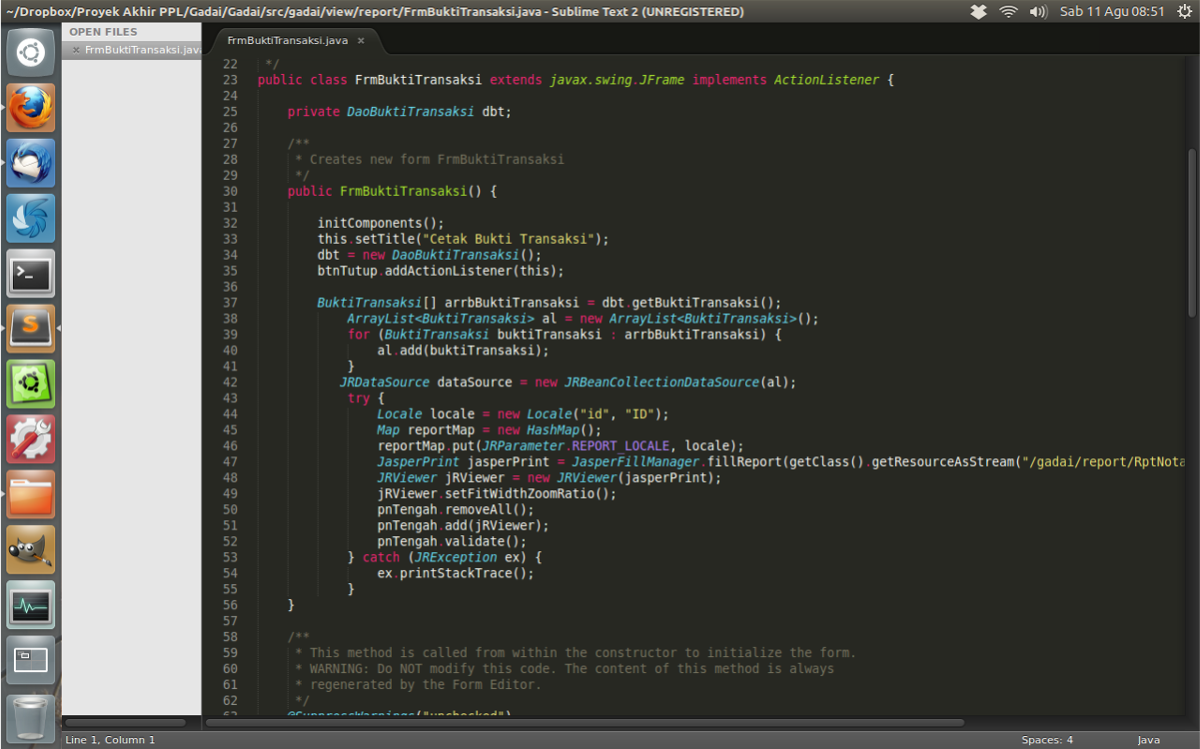Screen dimensions: 1200x749
Task: Click the Sublime Text launcher icon
Action: point(31,328)
